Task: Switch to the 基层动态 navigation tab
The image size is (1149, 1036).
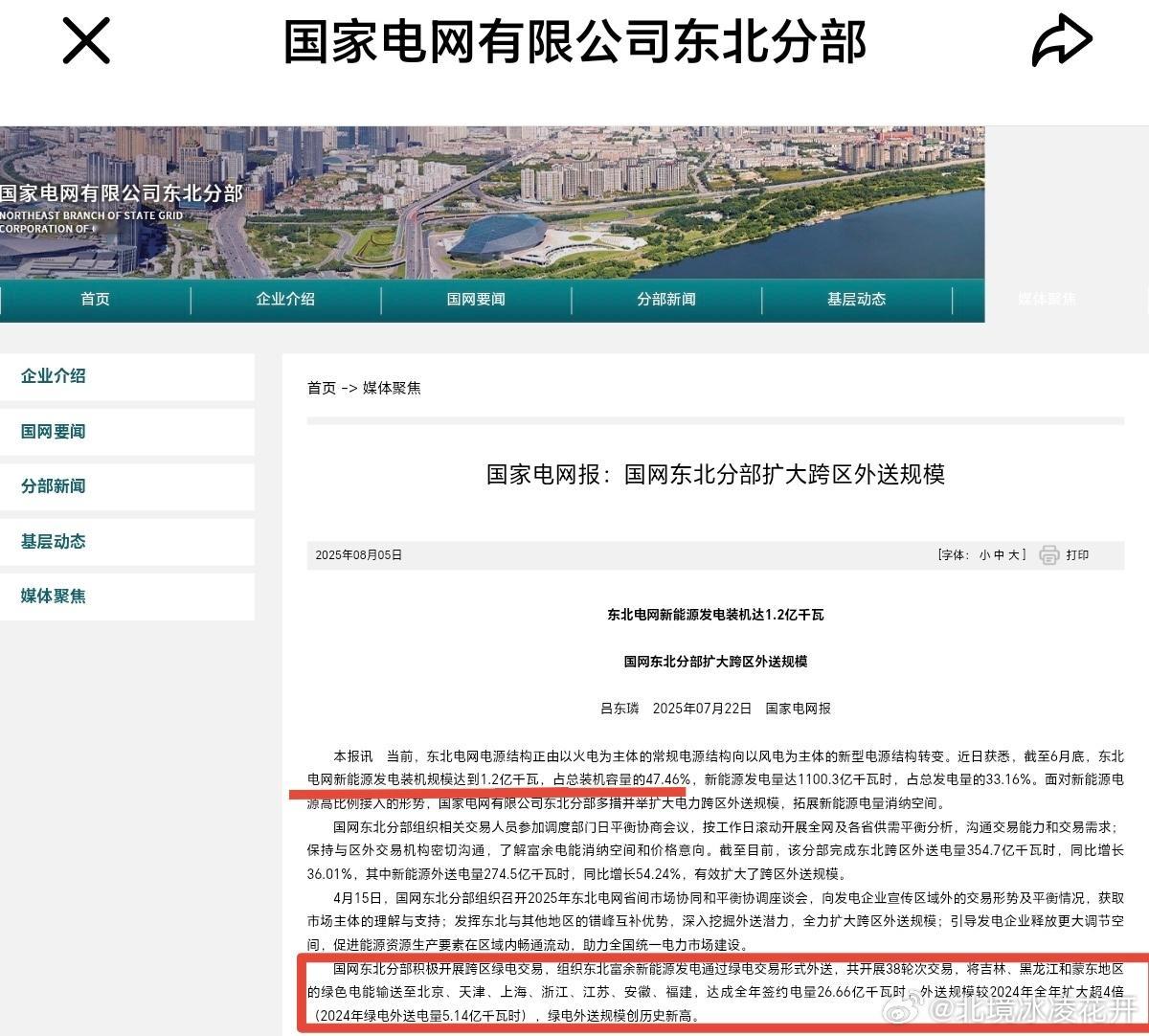Action: pyautogui.click(x=855, y=299)
